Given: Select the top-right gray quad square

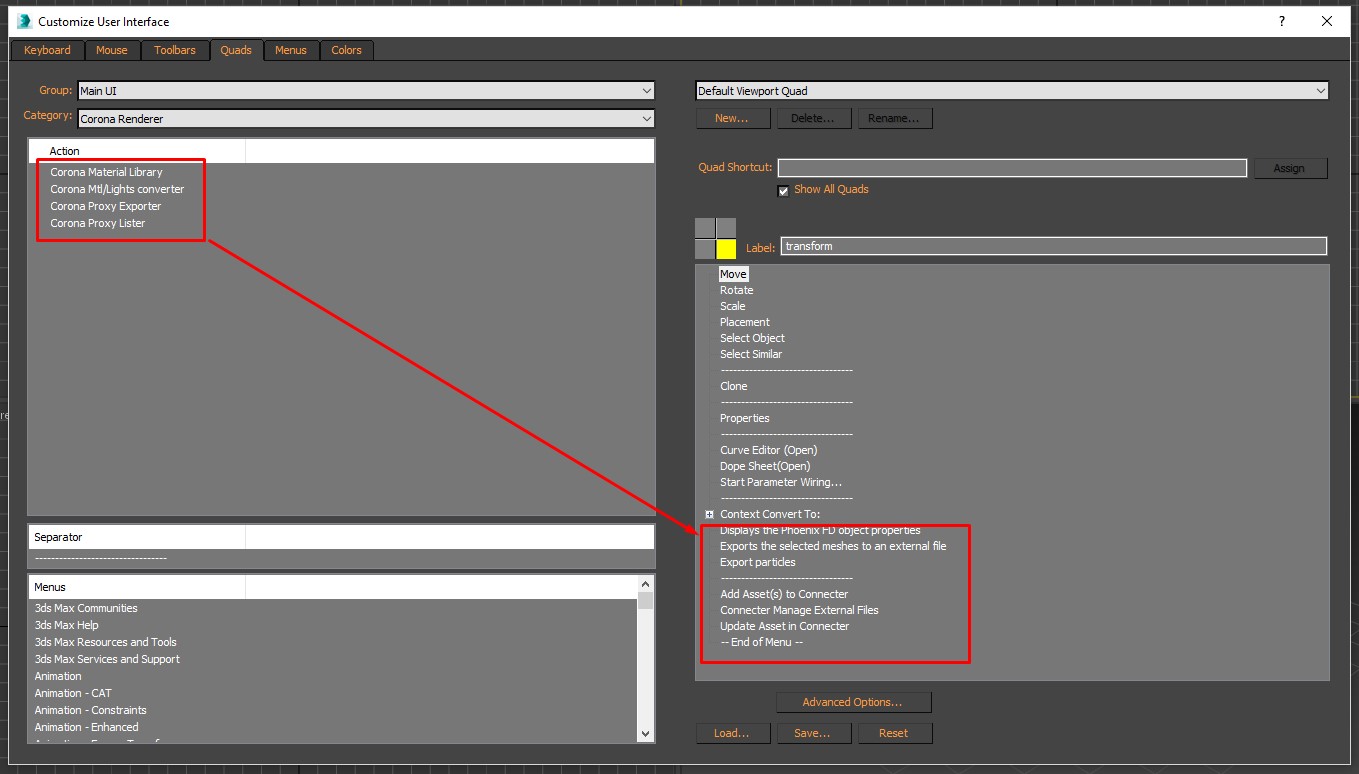Looking at the screenshot, I should [726, 228].
